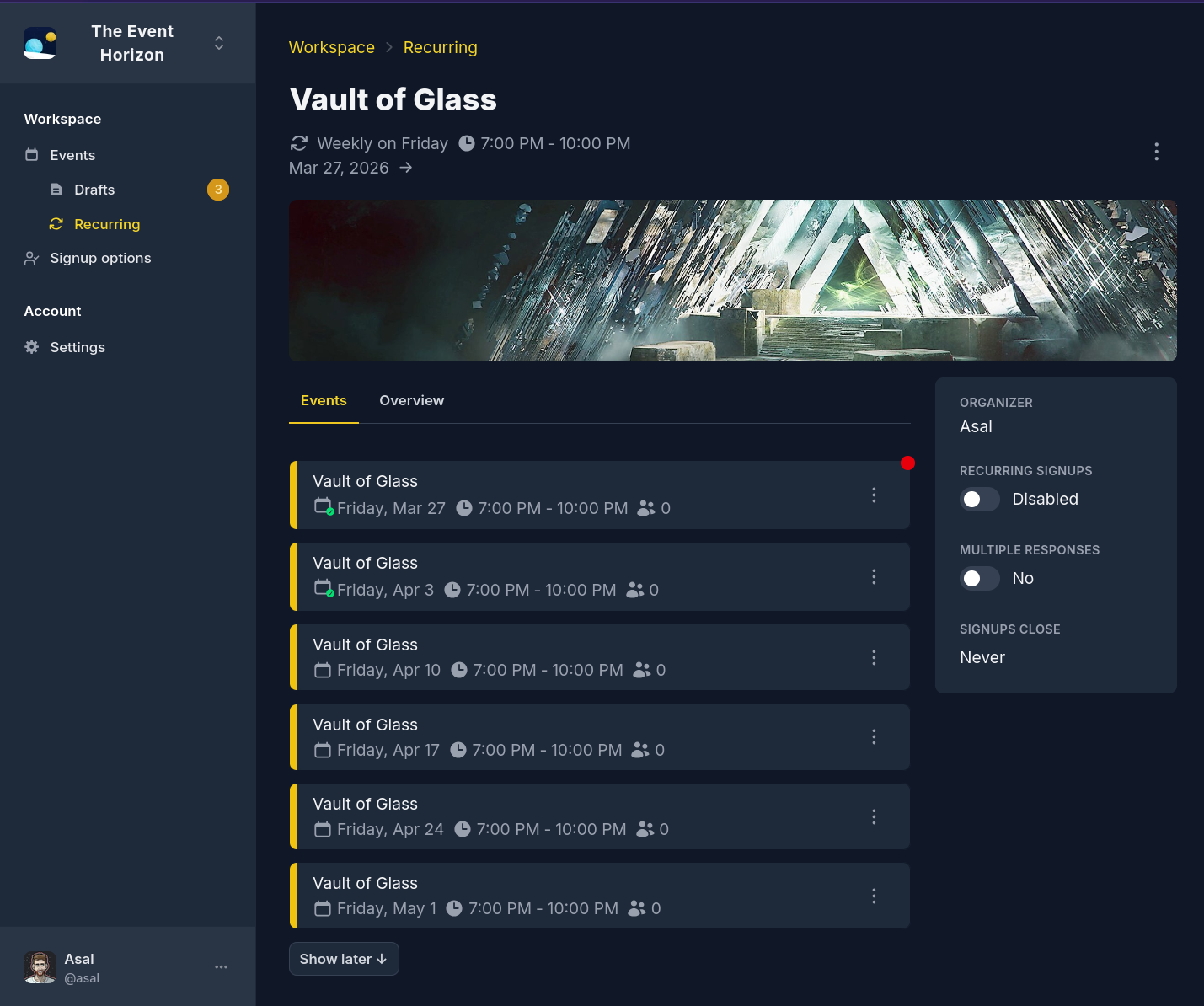This screenshot has height=1006, width=1204.
Task: Click the attendees icon on the Apr 10 event
Action: [642, 670]
